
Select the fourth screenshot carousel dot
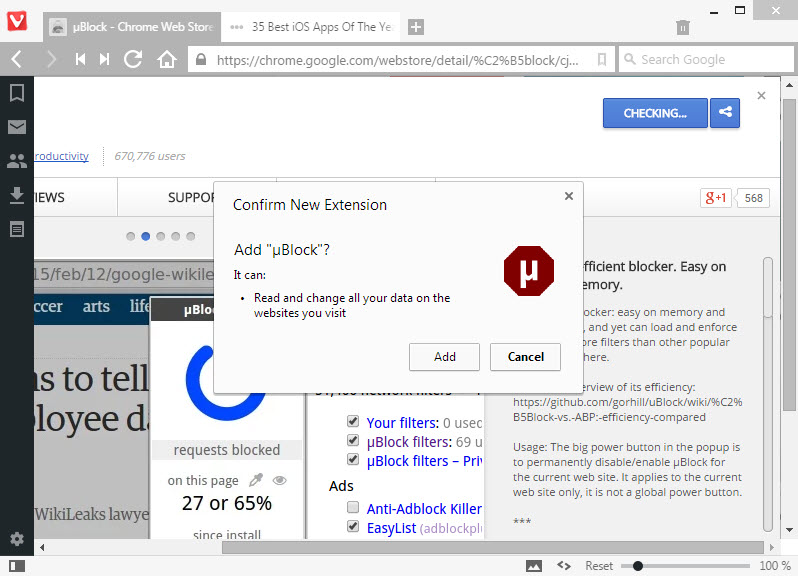pos(176,236)
